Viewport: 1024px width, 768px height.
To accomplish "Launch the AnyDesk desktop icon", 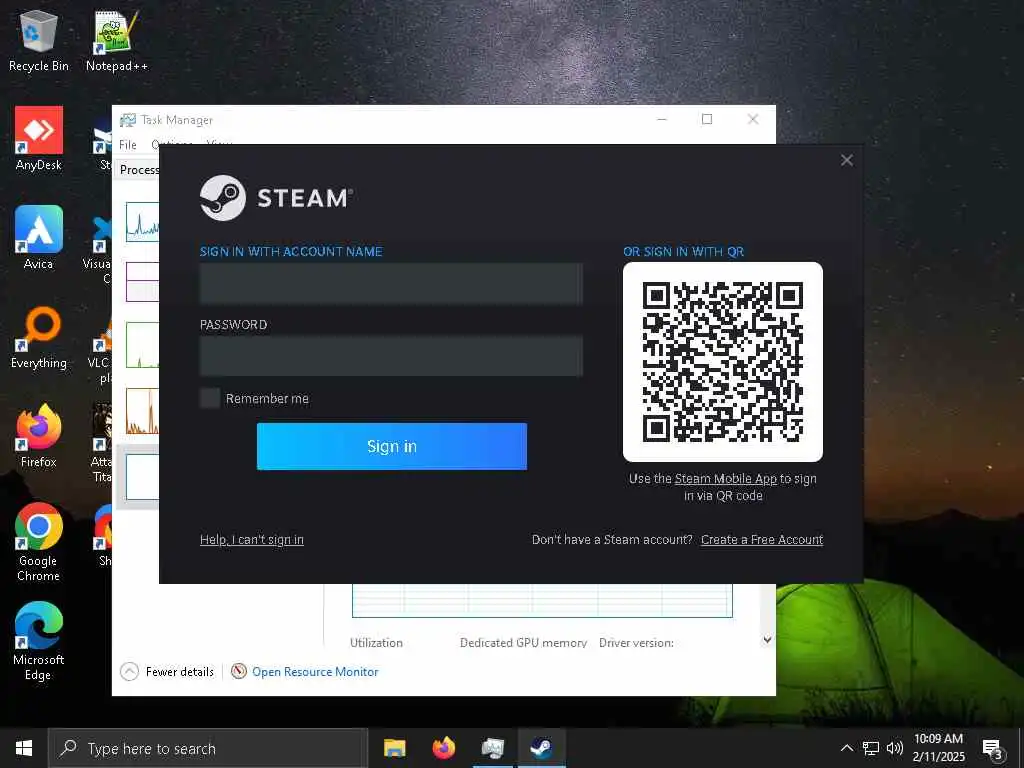I will pyautogui.click(x=39, y=138).
